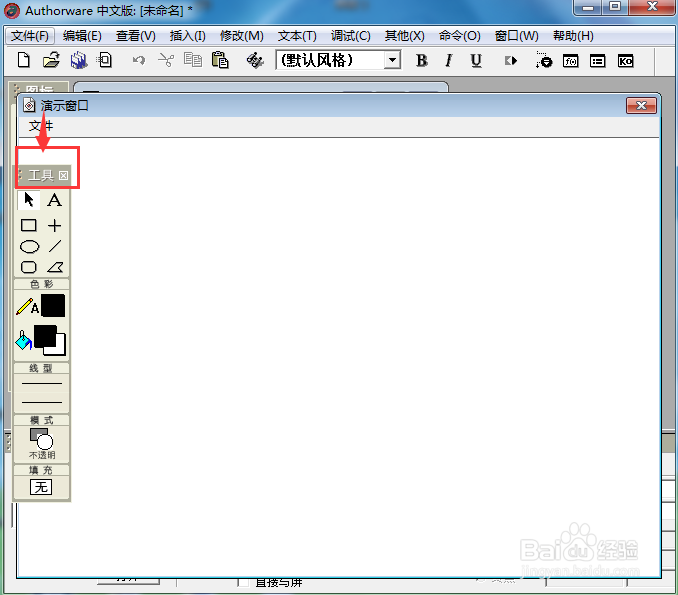Click the Paste clipboard icon

pos(220,60)
